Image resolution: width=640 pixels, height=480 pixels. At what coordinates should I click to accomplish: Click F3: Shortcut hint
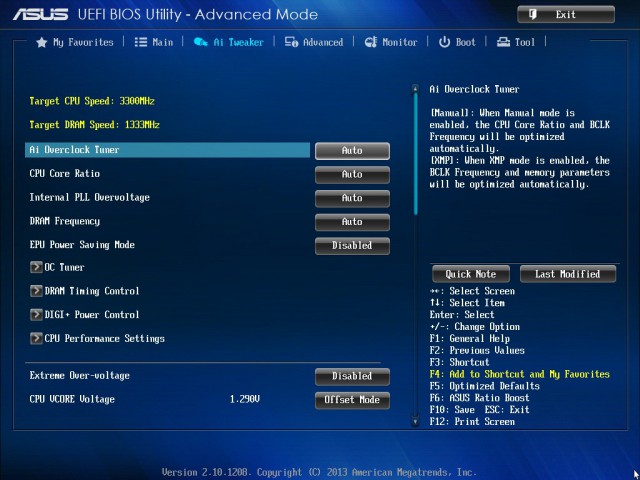click(x=459, y=362)
